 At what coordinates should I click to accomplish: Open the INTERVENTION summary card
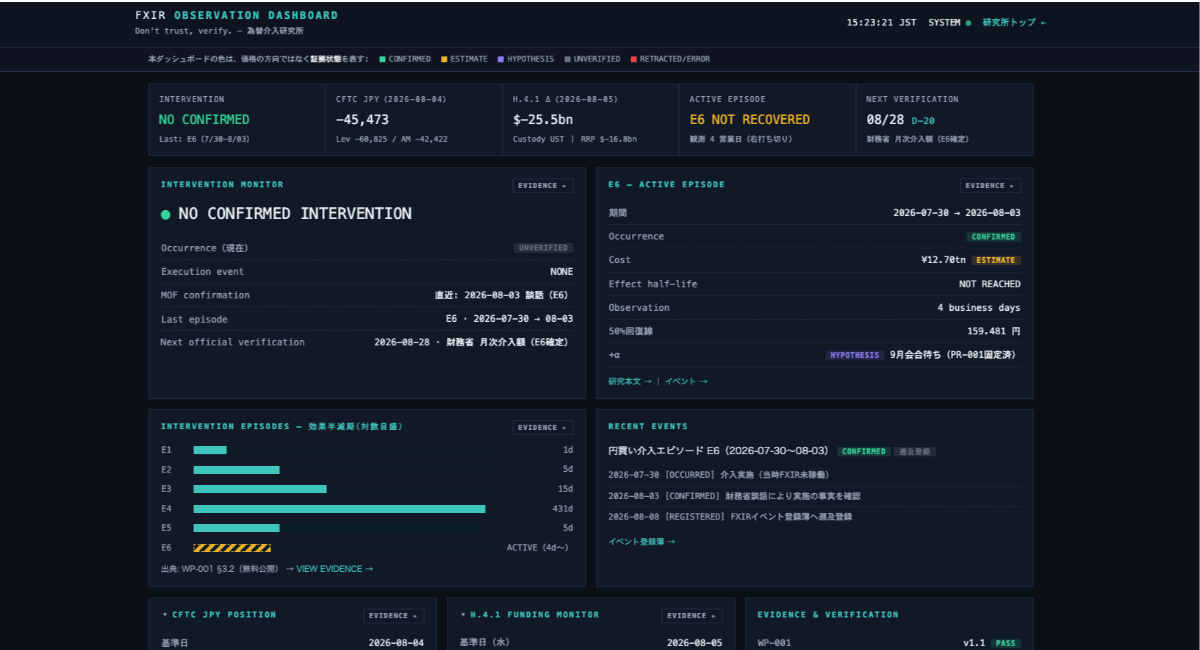pyautogui.click(x=237, y=119)
